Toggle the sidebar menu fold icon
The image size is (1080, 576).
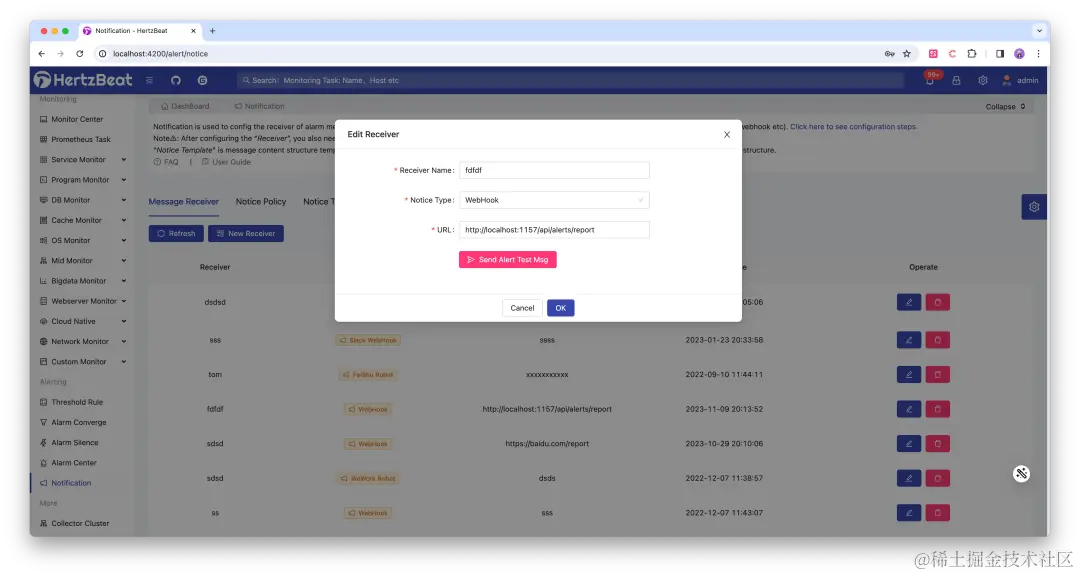(x=149, y=81)
